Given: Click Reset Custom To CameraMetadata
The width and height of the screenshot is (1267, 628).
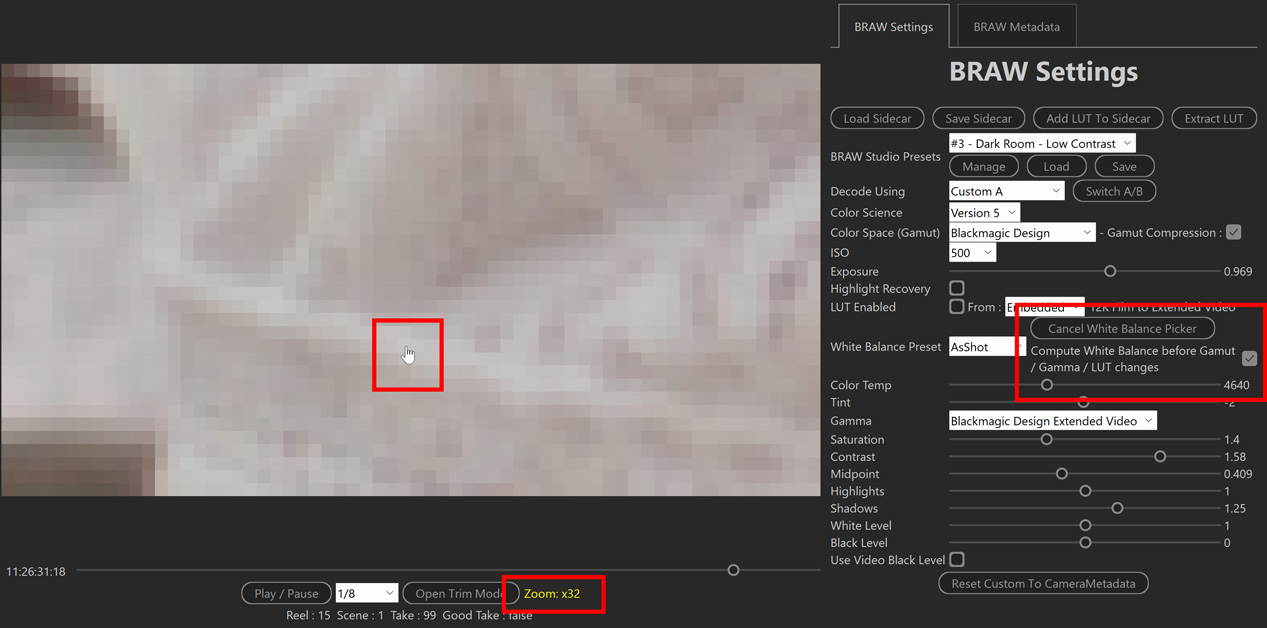Looking at the screenshot, I should [x=1043, y=583].
